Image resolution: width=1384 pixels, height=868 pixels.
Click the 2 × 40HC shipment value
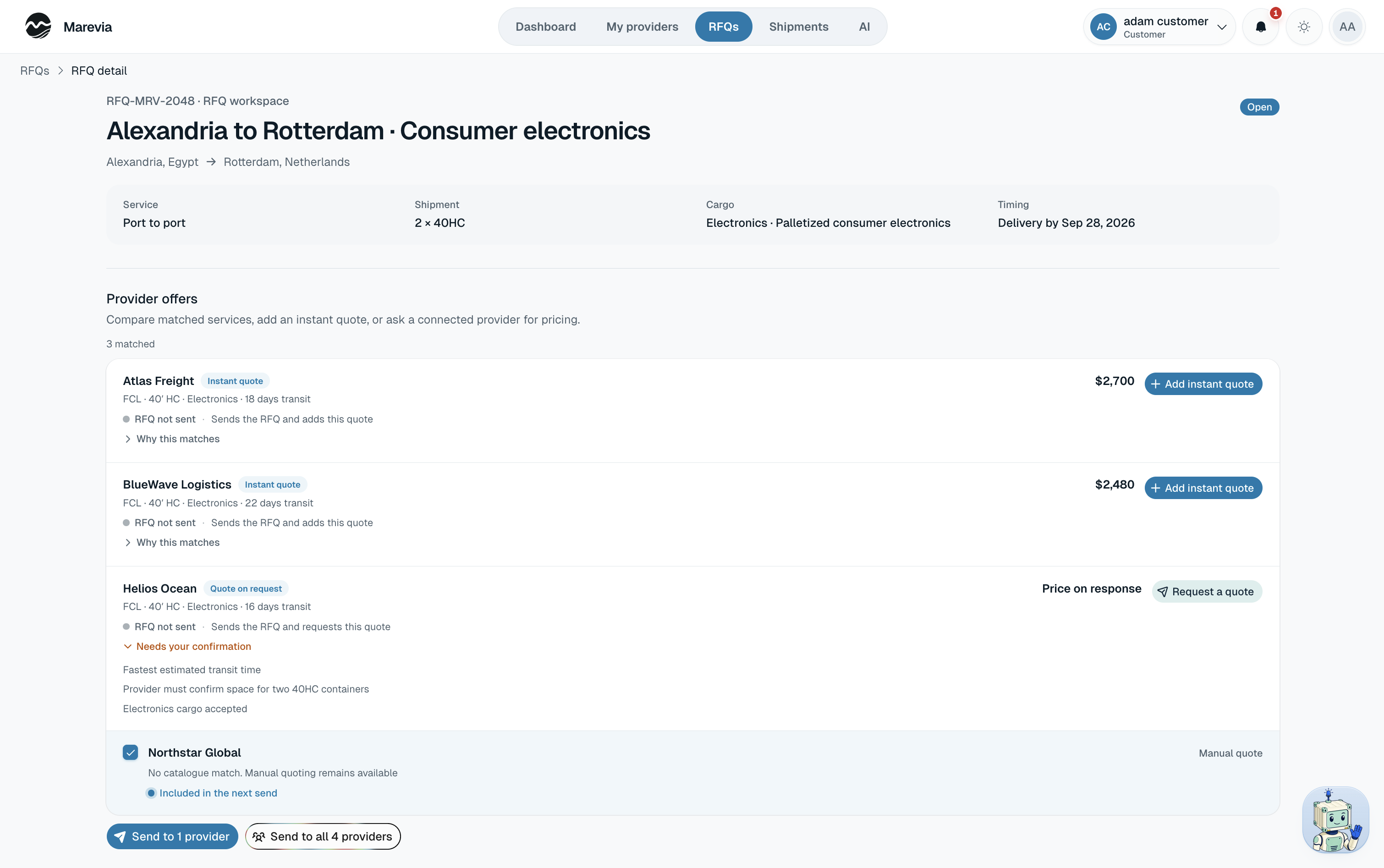[439, 223]
